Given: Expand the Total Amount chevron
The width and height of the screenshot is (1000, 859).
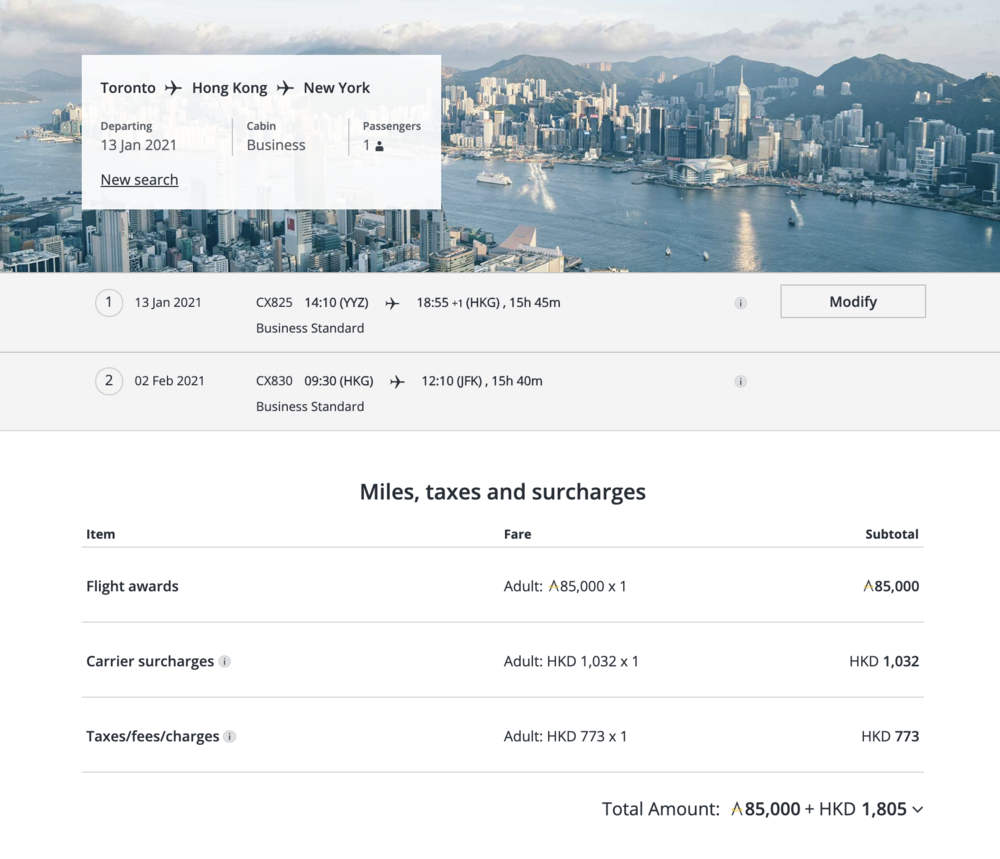Looking at the screenshot, I should [x=918, y=810].
